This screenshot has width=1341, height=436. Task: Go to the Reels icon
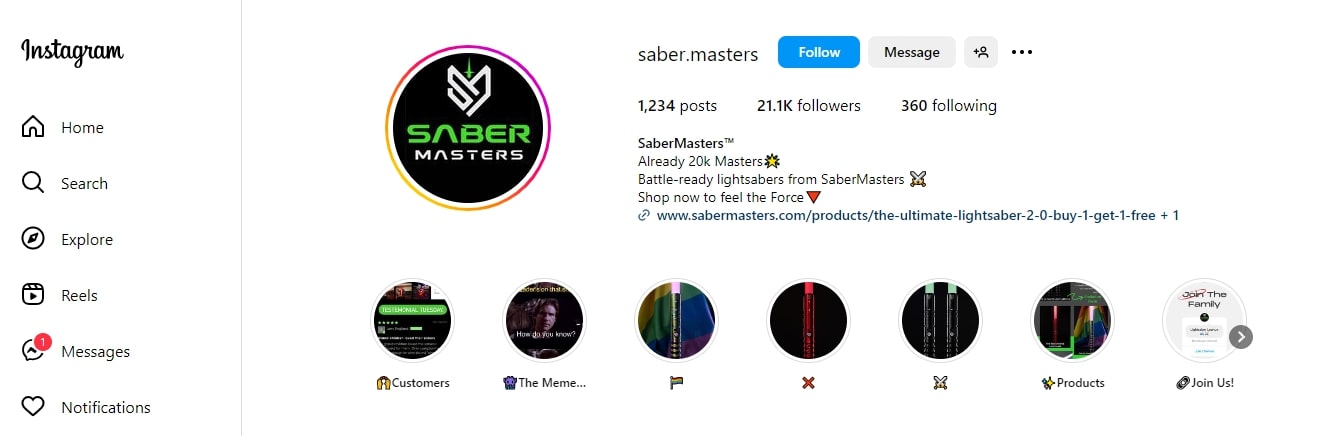pos(33,295)
